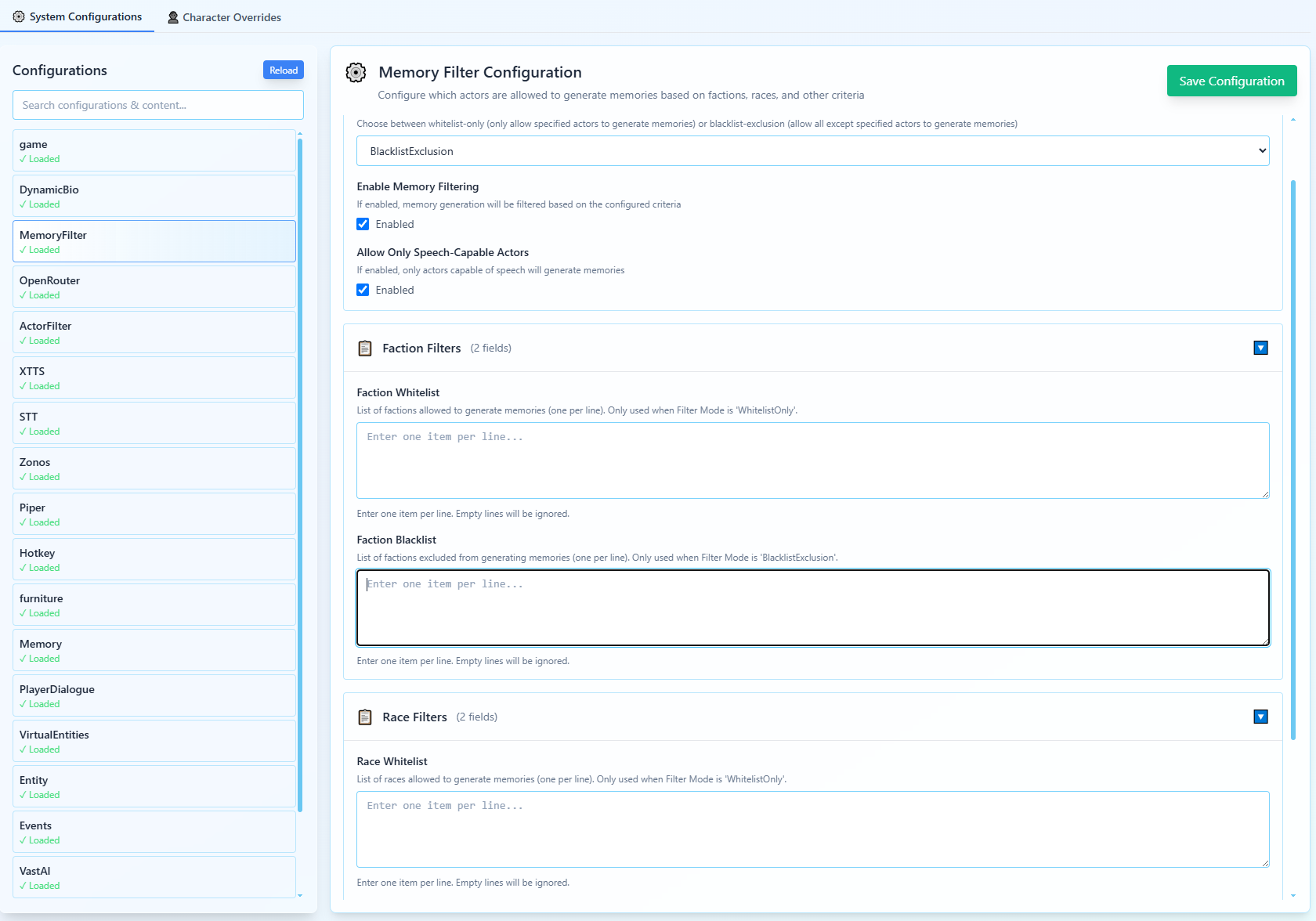Collapse the Race Filters section arrow

1260,717
